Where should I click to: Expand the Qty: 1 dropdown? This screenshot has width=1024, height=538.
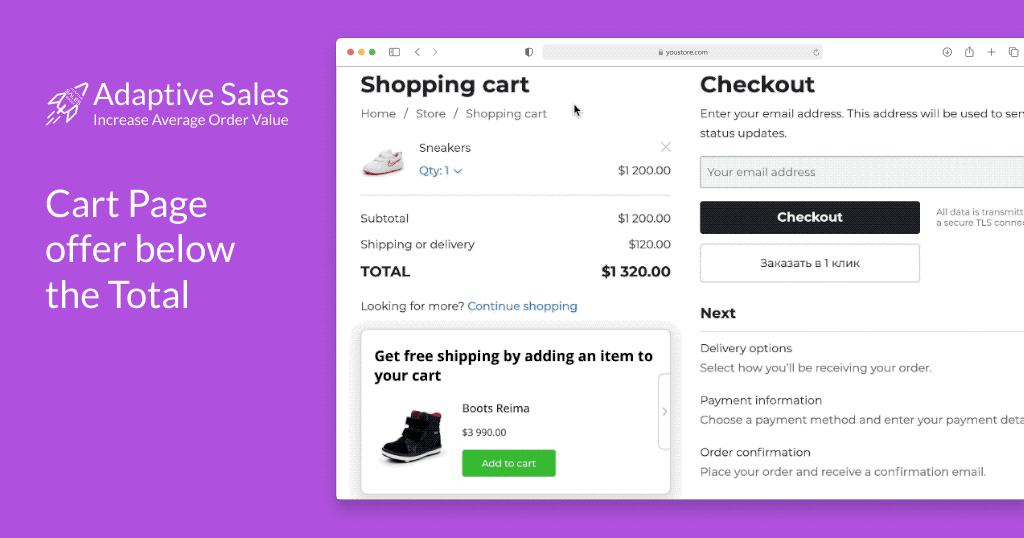[x=441, y=171]
